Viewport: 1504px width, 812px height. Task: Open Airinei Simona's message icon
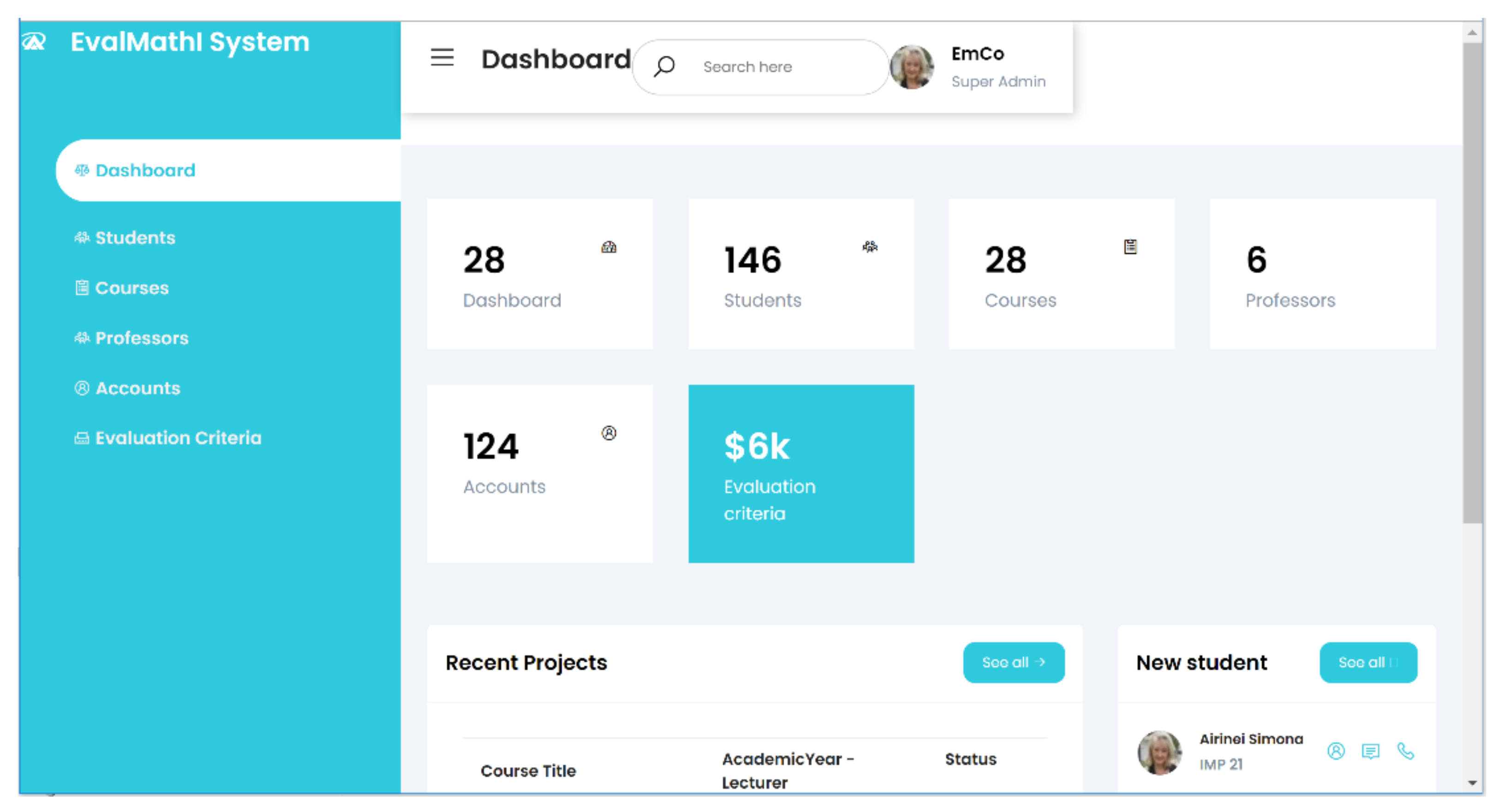point(1370,751)
